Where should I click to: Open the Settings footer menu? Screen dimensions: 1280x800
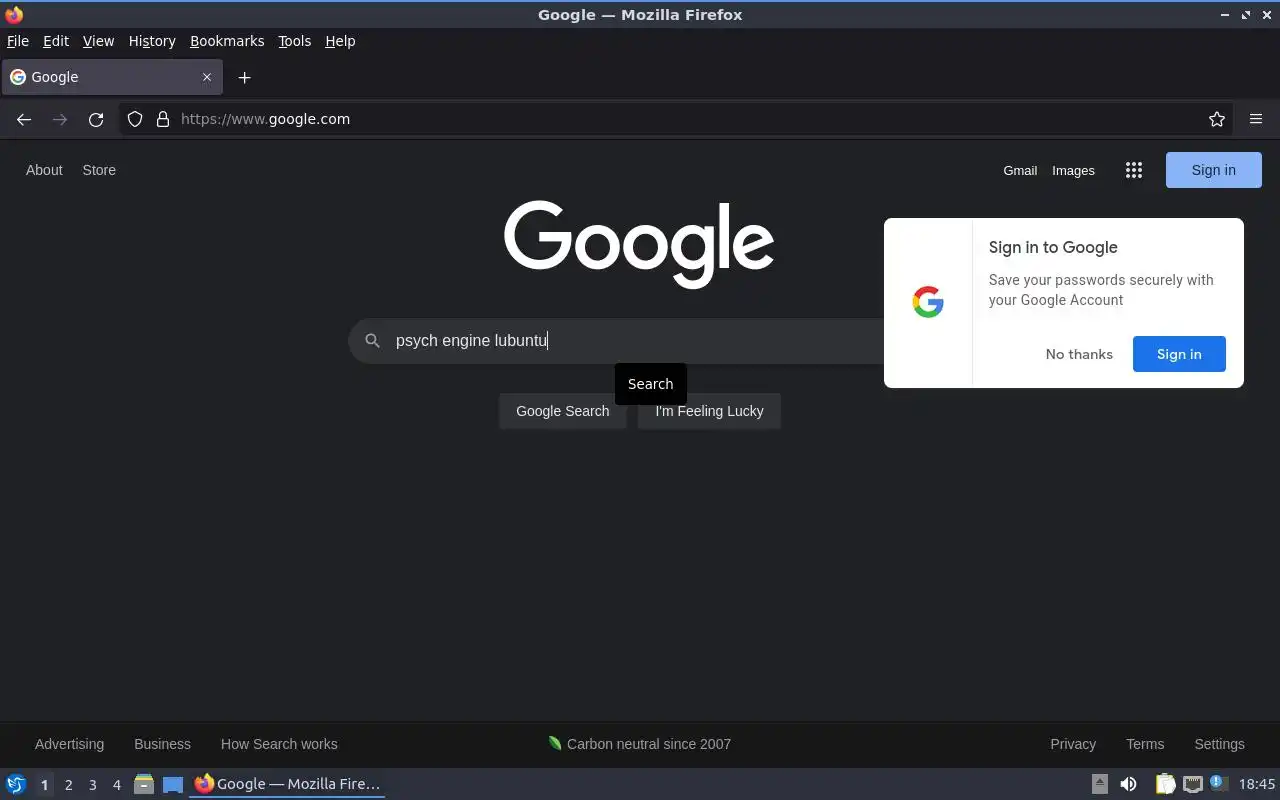1219,744
